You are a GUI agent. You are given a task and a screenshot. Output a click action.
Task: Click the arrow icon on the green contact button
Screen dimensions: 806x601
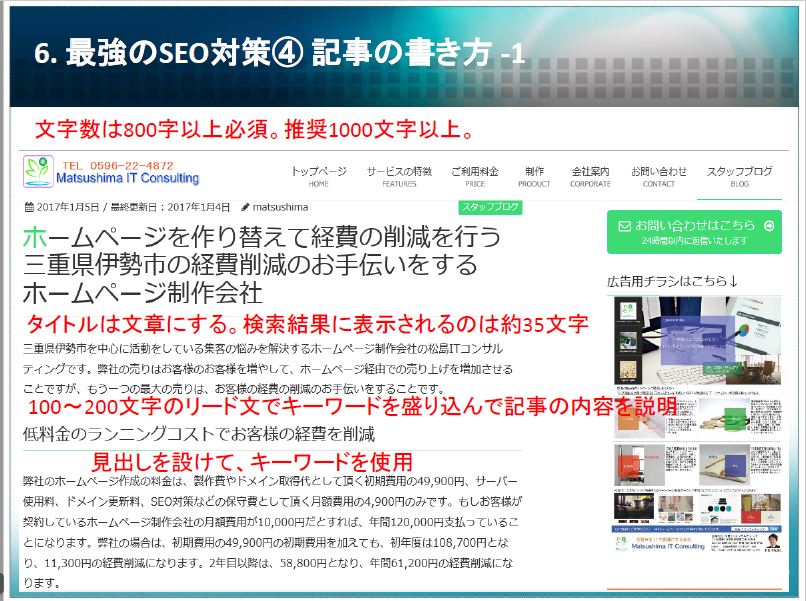pyautogui.click(x=767, y=226)
